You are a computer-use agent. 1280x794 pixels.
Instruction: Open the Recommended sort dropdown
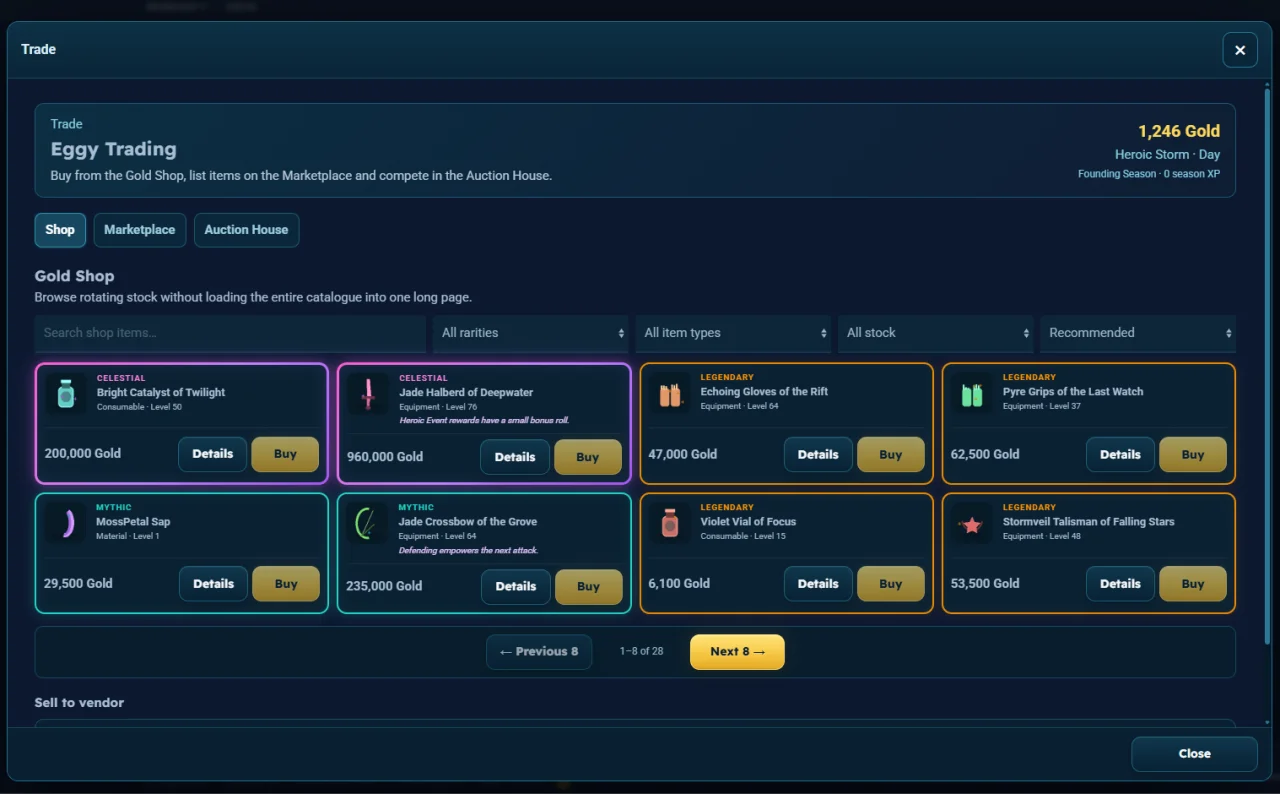pyautogui.click(x=1138, y=333)
